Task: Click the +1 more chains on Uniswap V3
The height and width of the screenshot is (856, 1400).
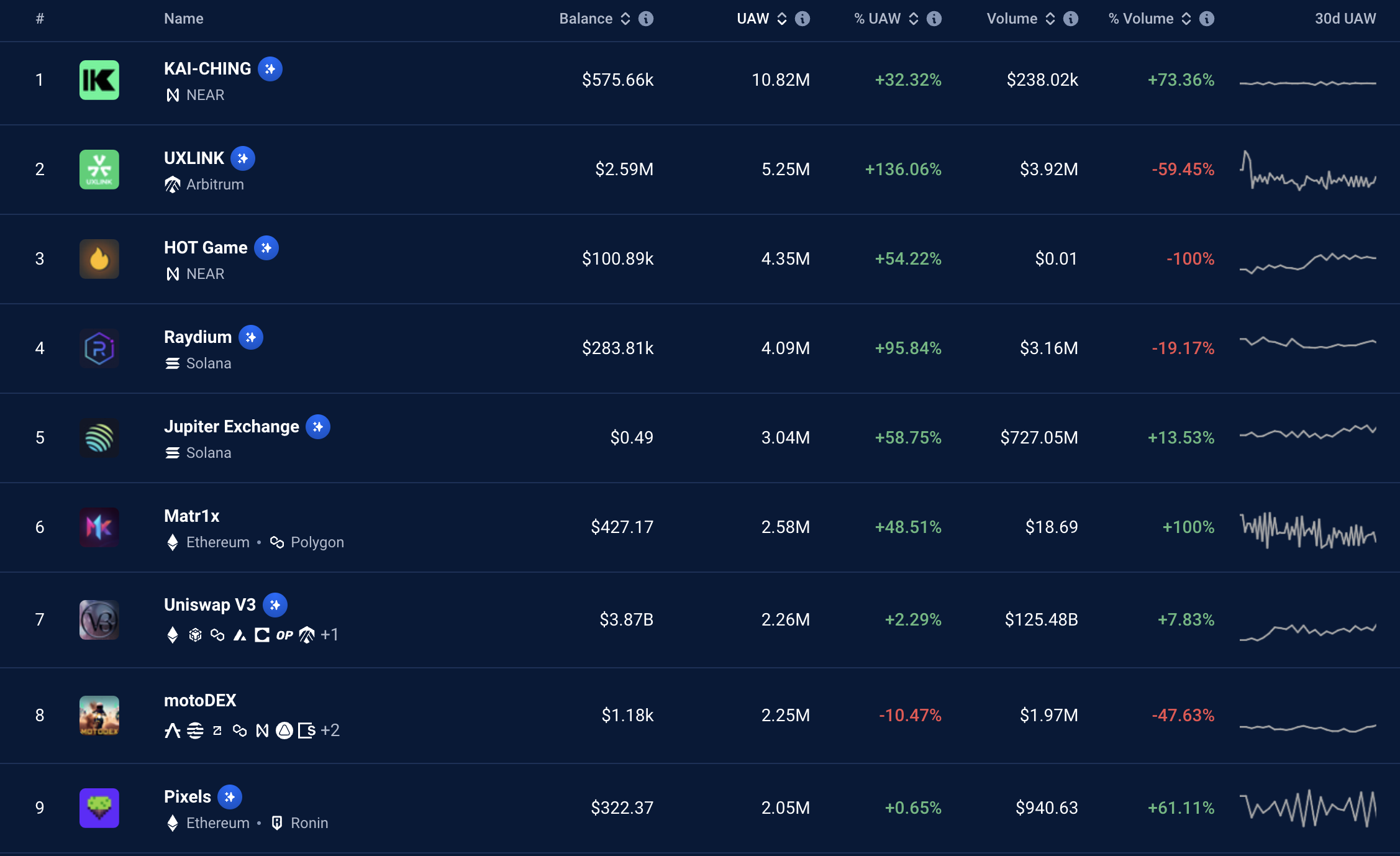Action: coord(329,635)
